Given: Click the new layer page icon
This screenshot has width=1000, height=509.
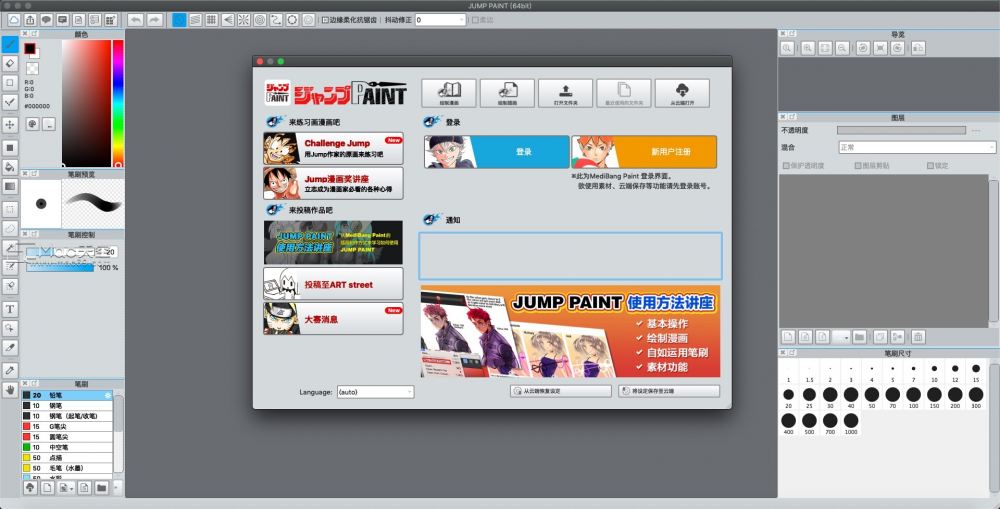Looking at the screenshot, I should point(788,337).
